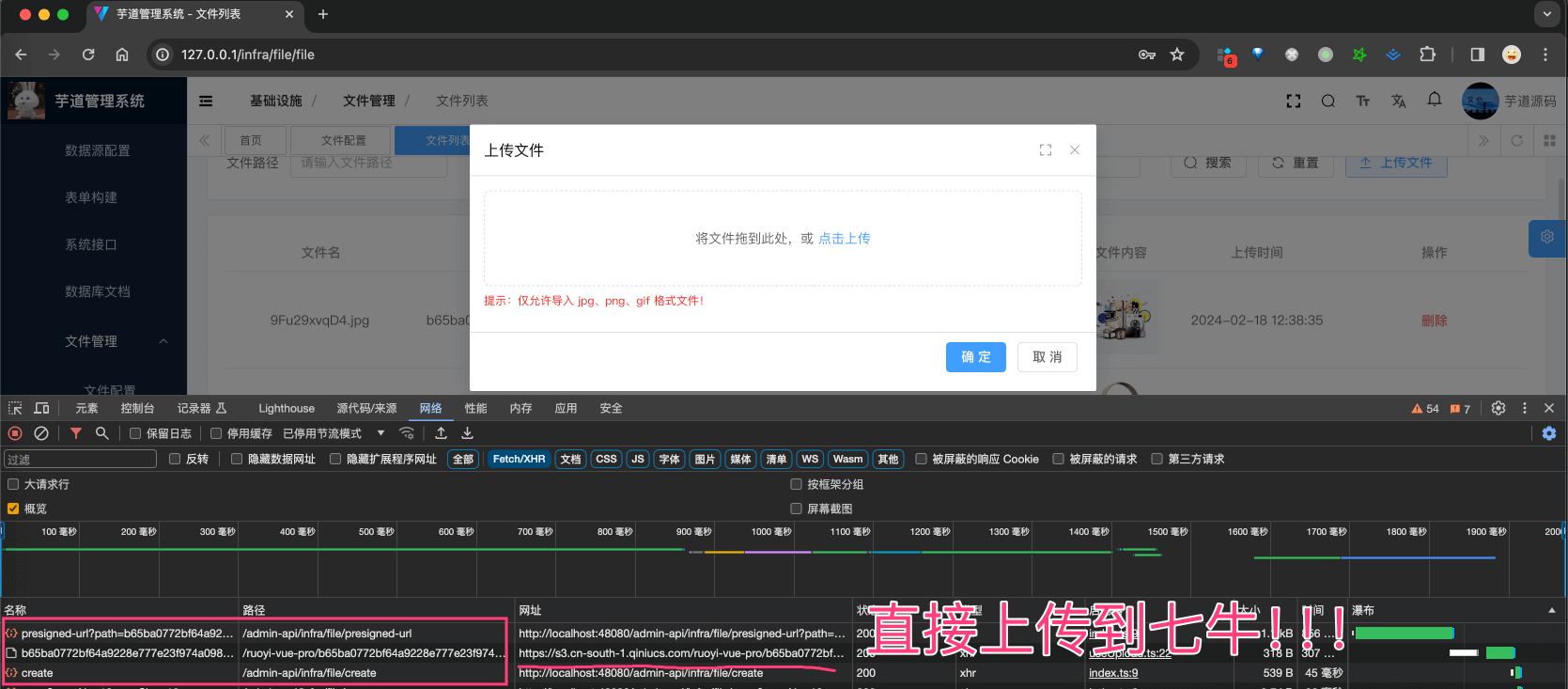Clear the network log icon

coord(41,433)
